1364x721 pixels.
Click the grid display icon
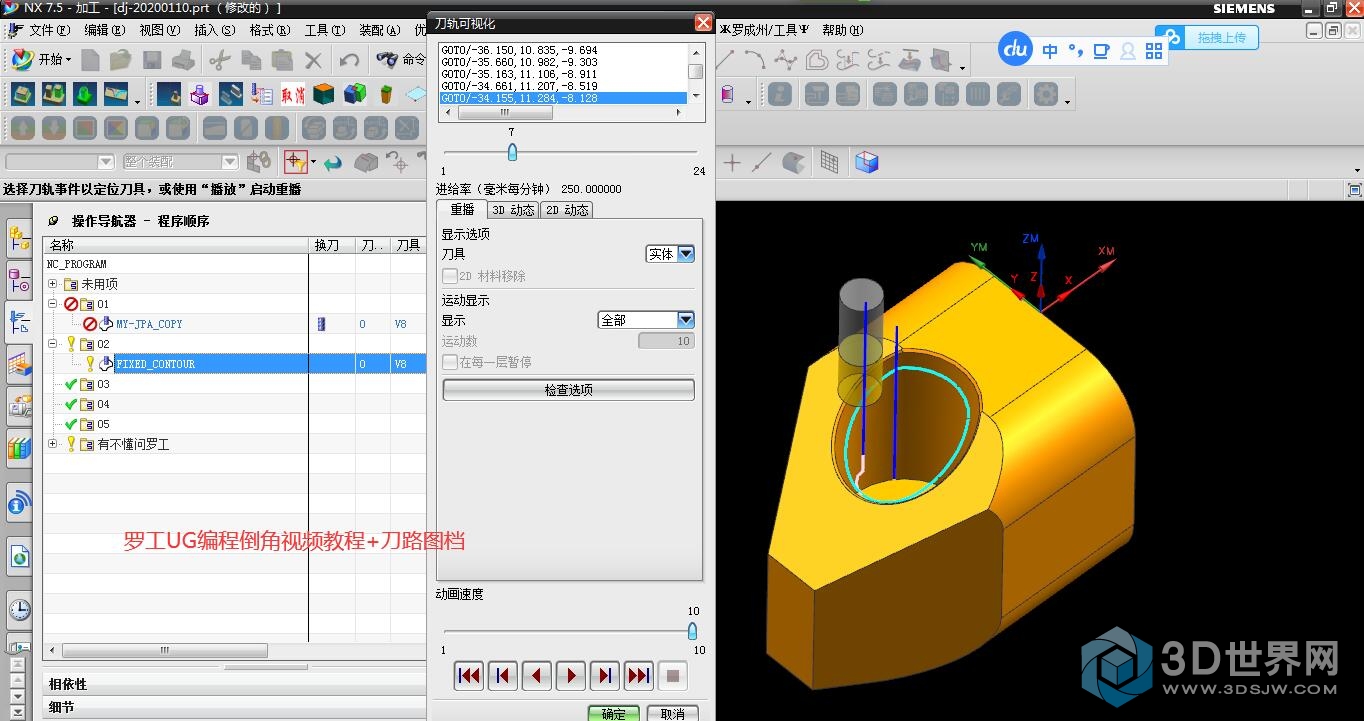coord(829,161)
